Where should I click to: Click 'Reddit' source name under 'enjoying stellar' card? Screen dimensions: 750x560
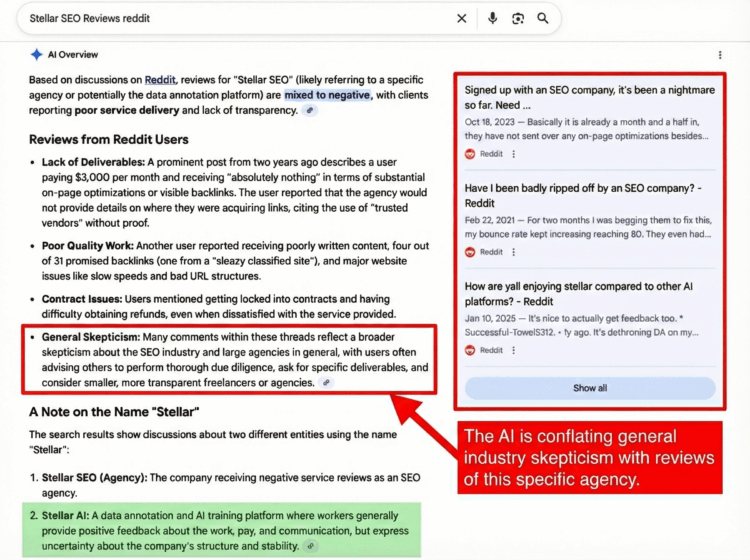coord(491,350)
